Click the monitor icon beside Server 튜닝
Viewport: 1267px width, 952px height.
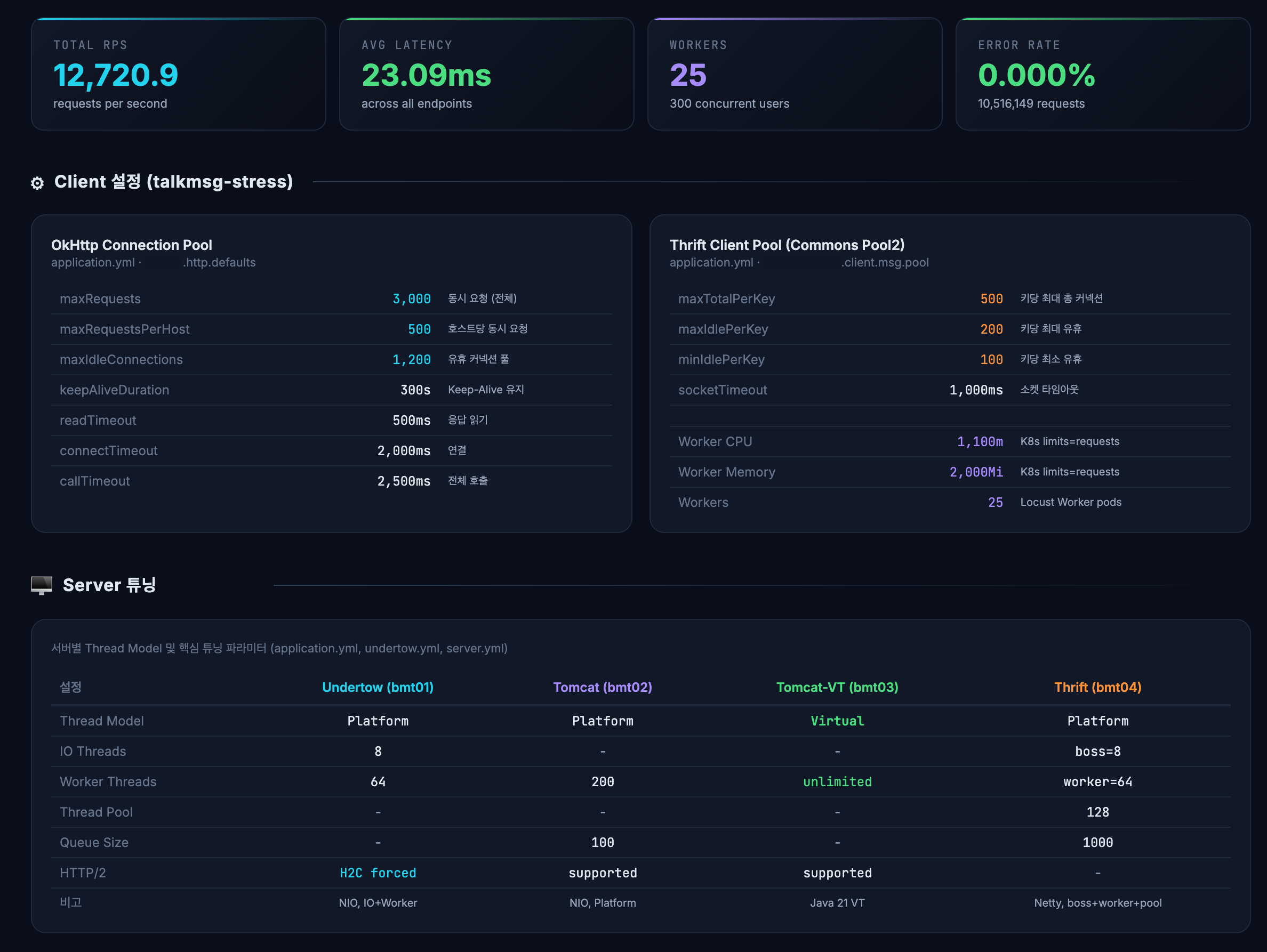(x=41, y=585)
